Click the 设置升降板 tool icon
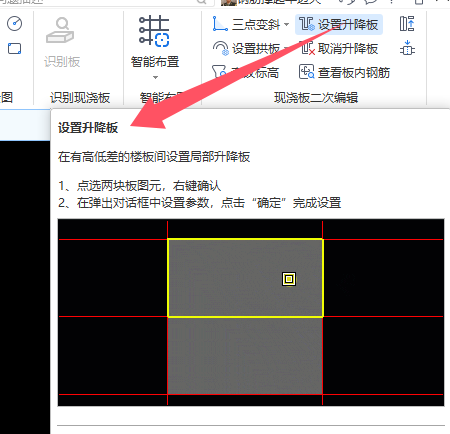This screenshot has height=434, width=450. (x=307, y=24)
